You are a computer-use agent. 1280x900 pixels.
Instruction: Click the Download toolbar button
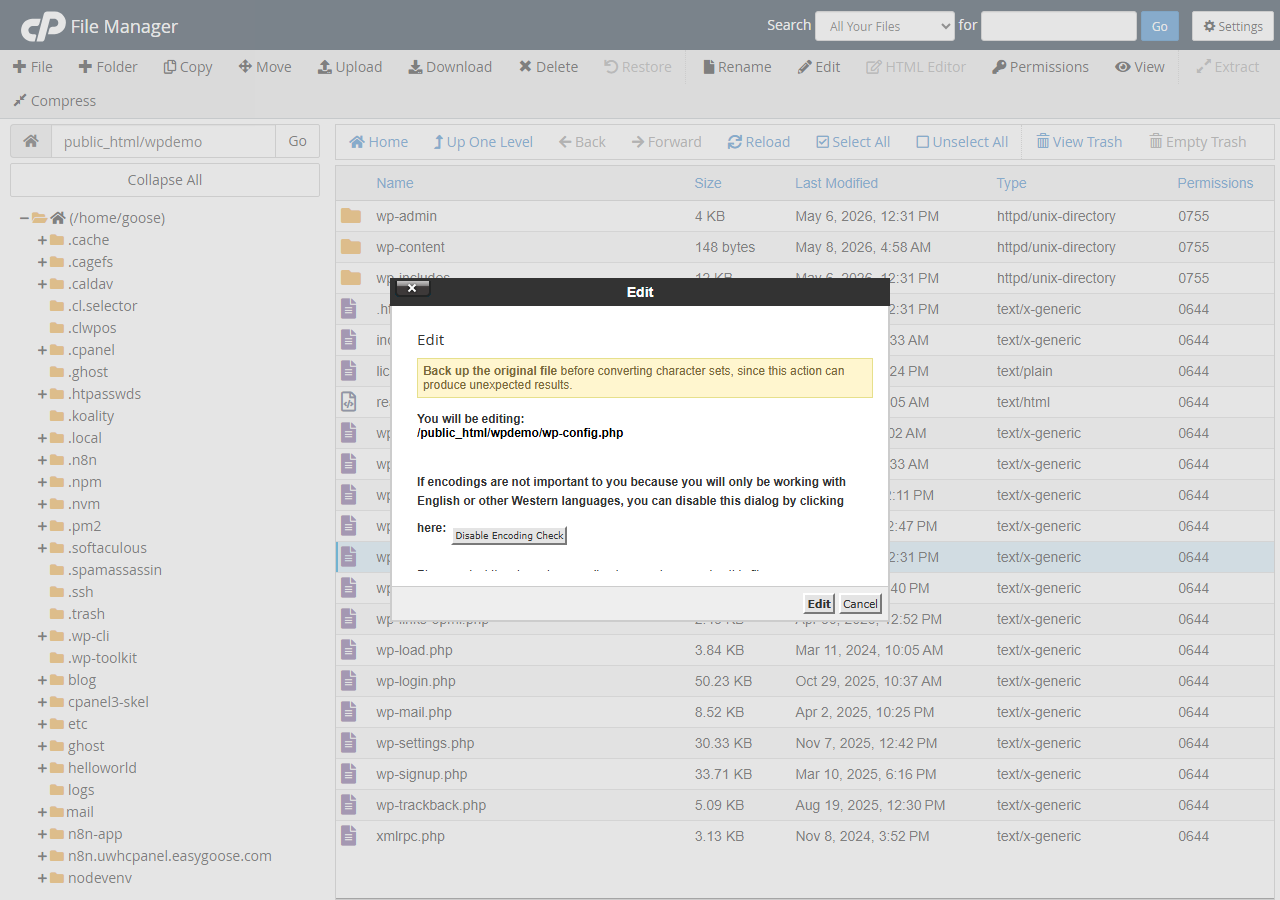(x=450, y=67)
